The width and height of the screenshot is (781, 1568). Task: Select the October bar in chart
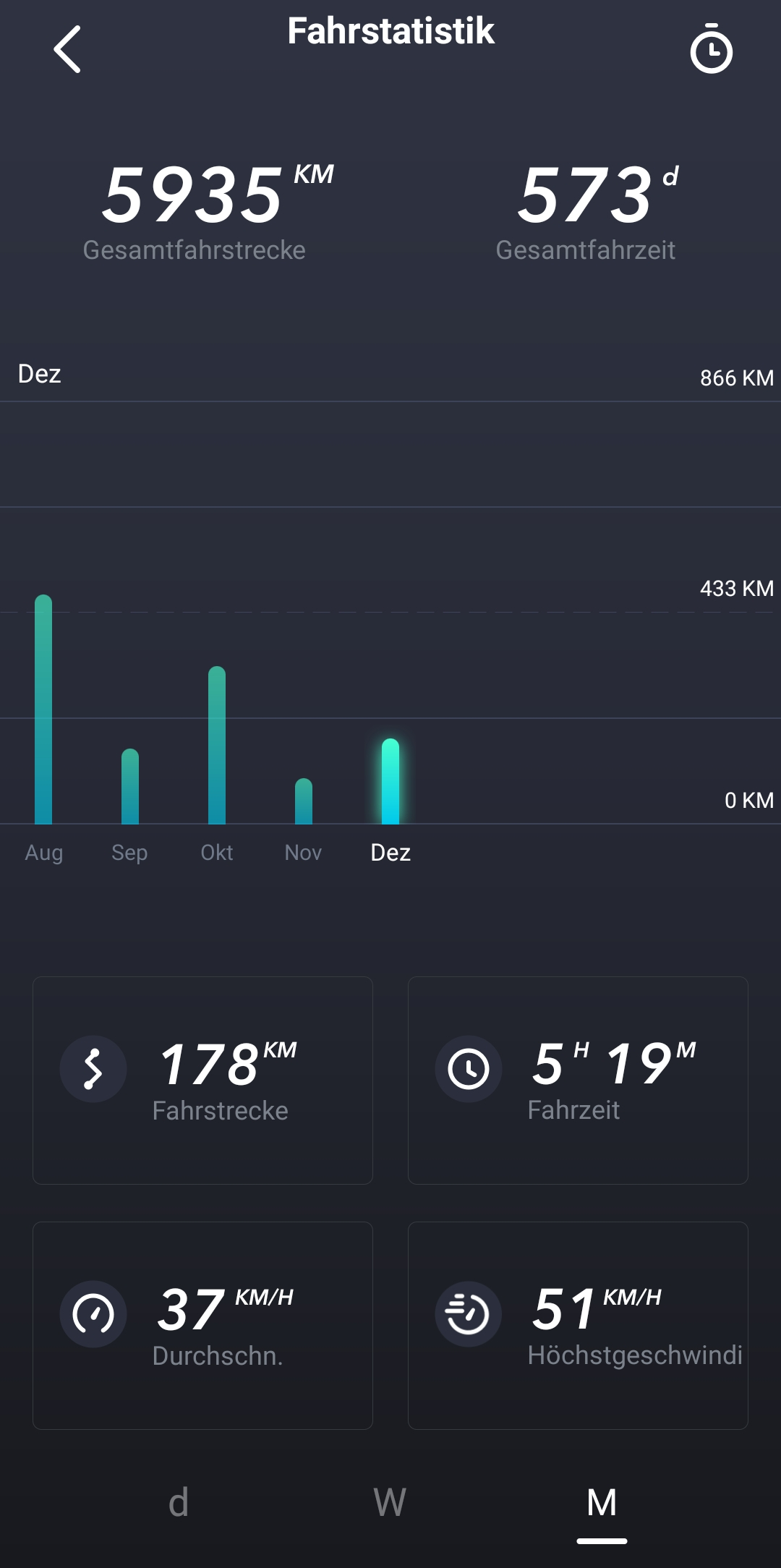tap(217, 746)
